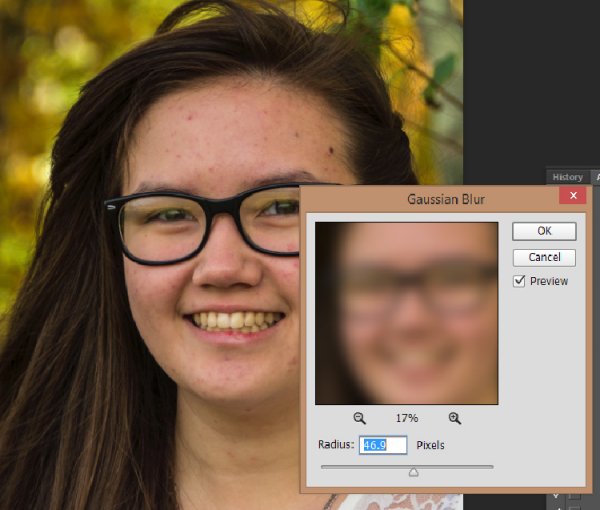Click the blurred preview thumbnail in the dialog
The image size is (600, 510).
pos(406,313)
